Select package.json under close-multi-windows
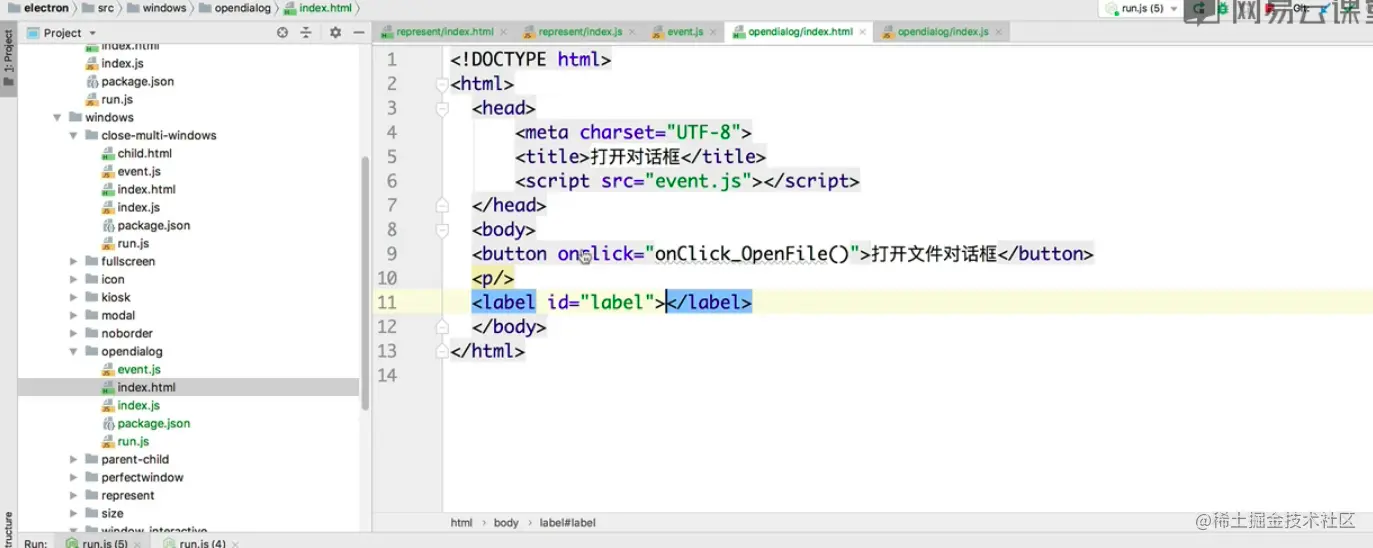1373x548 pixels. (153, 225)
